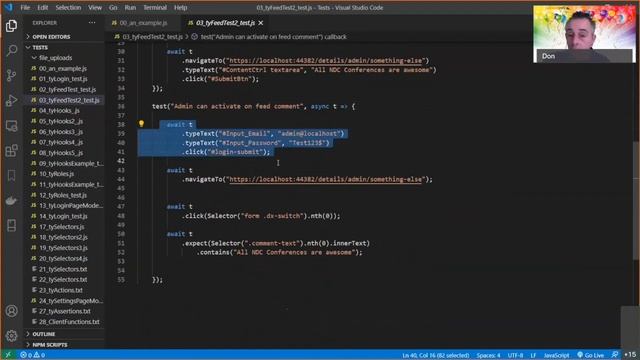Expand the Outline section
Viewport: 640px width, 360px height.
point(64,334)
